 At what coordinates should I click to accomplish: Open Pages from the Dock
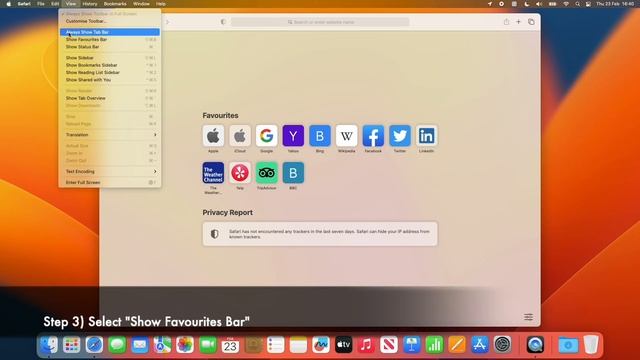click(457, 345)
